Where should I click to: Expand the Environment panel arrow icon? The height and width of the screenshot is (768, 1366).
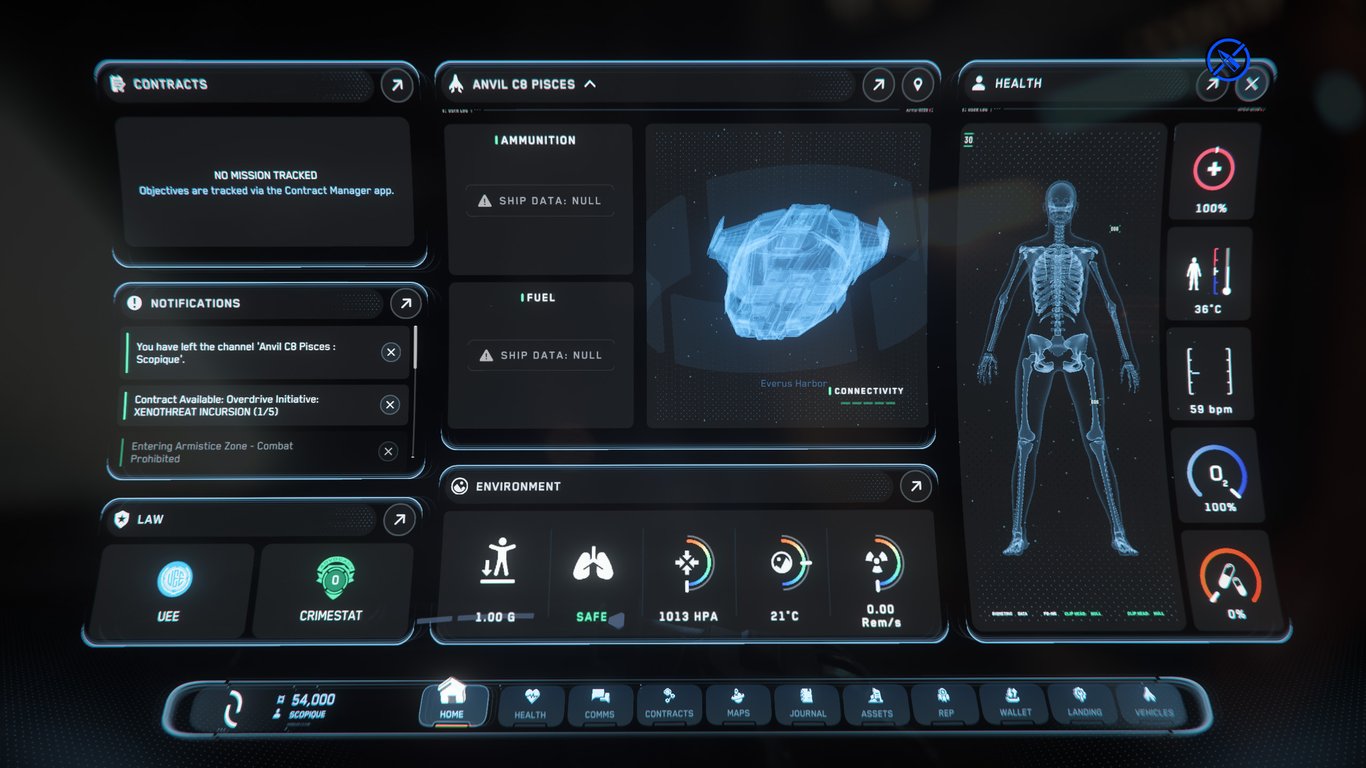click(x=916, y=487)
